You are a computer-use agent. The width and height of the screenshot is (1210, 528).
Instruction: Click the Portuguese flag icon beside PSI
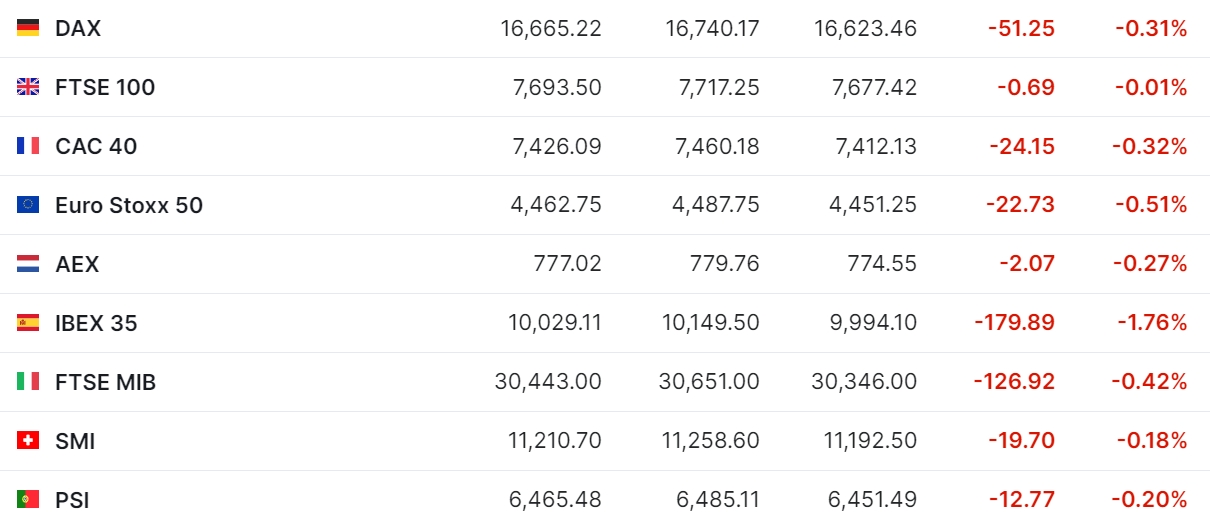pos(28,499)
